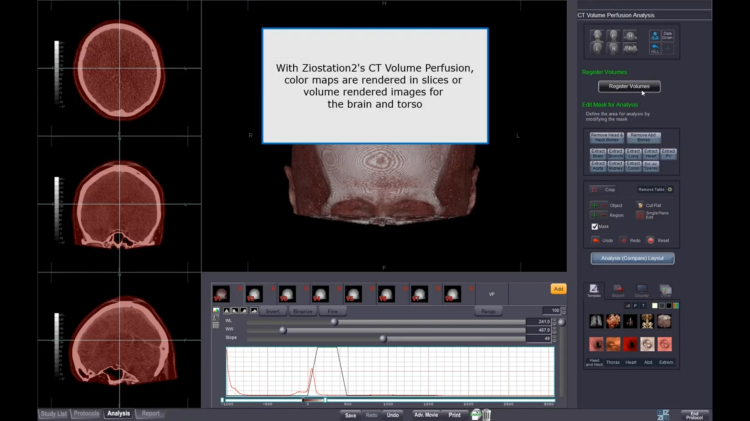The height and width of the screenshot is (421, 750).
Task: Click the Extract Heart button
Action: tap(651, 154)
